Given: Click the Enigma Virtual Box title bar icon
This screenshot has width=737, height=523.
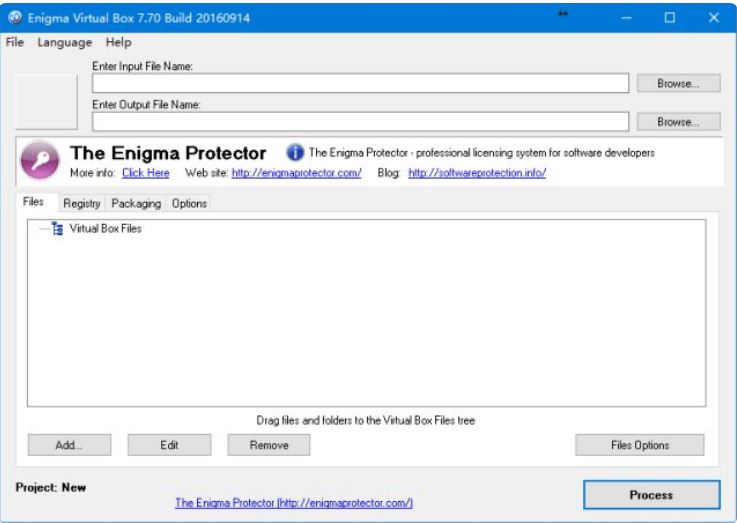Looking at the screenshot, I should tap(15, 17).
